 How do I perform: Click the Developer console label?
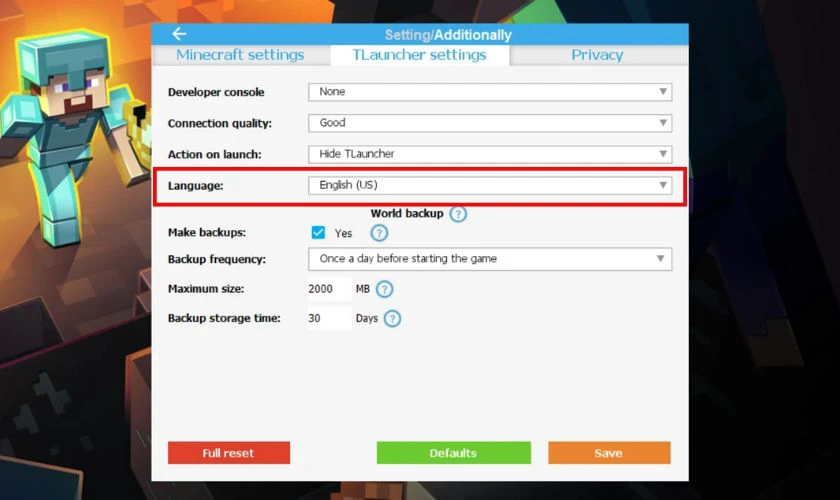pyautogui.click(x=216, y=92)
